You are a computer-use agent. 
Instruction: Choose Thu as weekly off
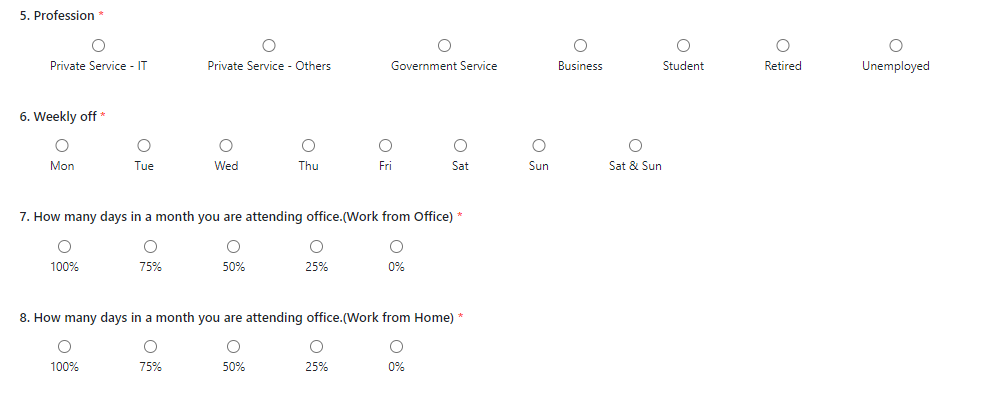tap(309, 146)
